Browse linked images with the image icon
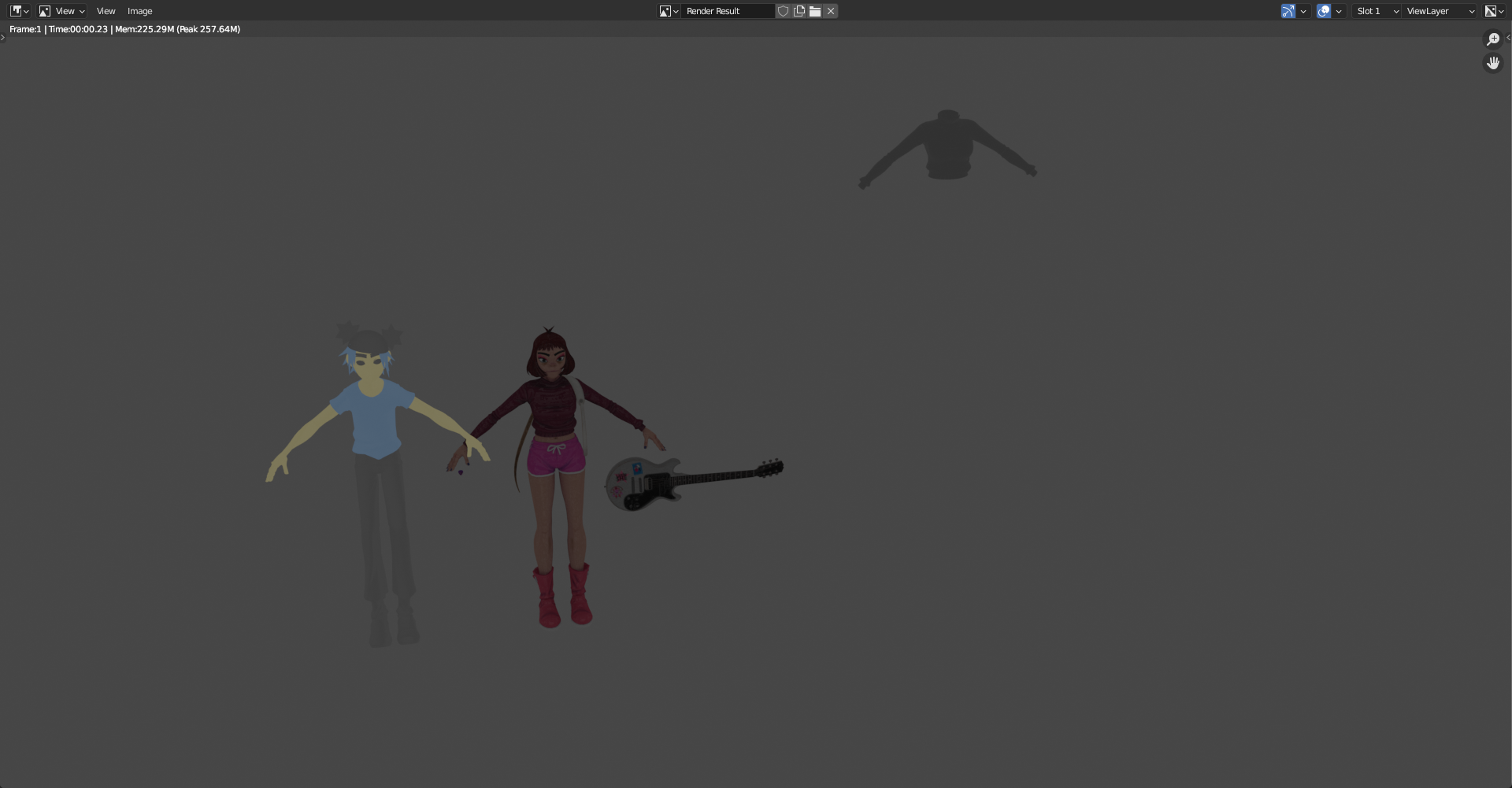The width and height of the screenshot is (1512, 788). tap(669, 11)
